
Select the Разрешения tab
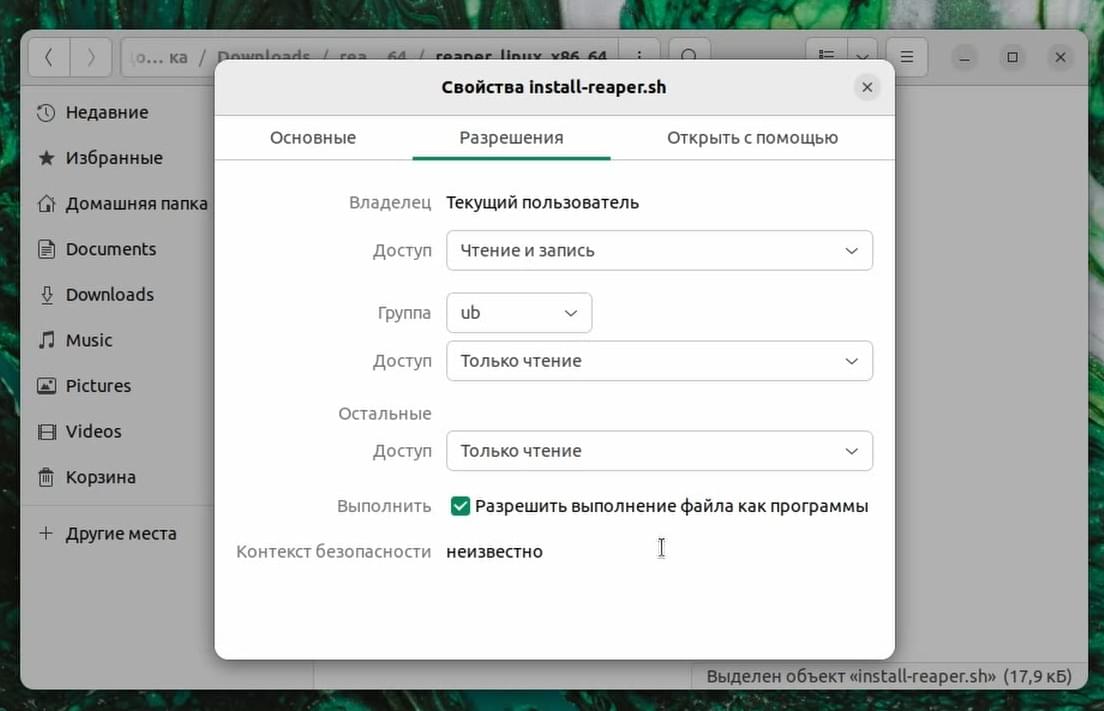(x=511, y=138)
